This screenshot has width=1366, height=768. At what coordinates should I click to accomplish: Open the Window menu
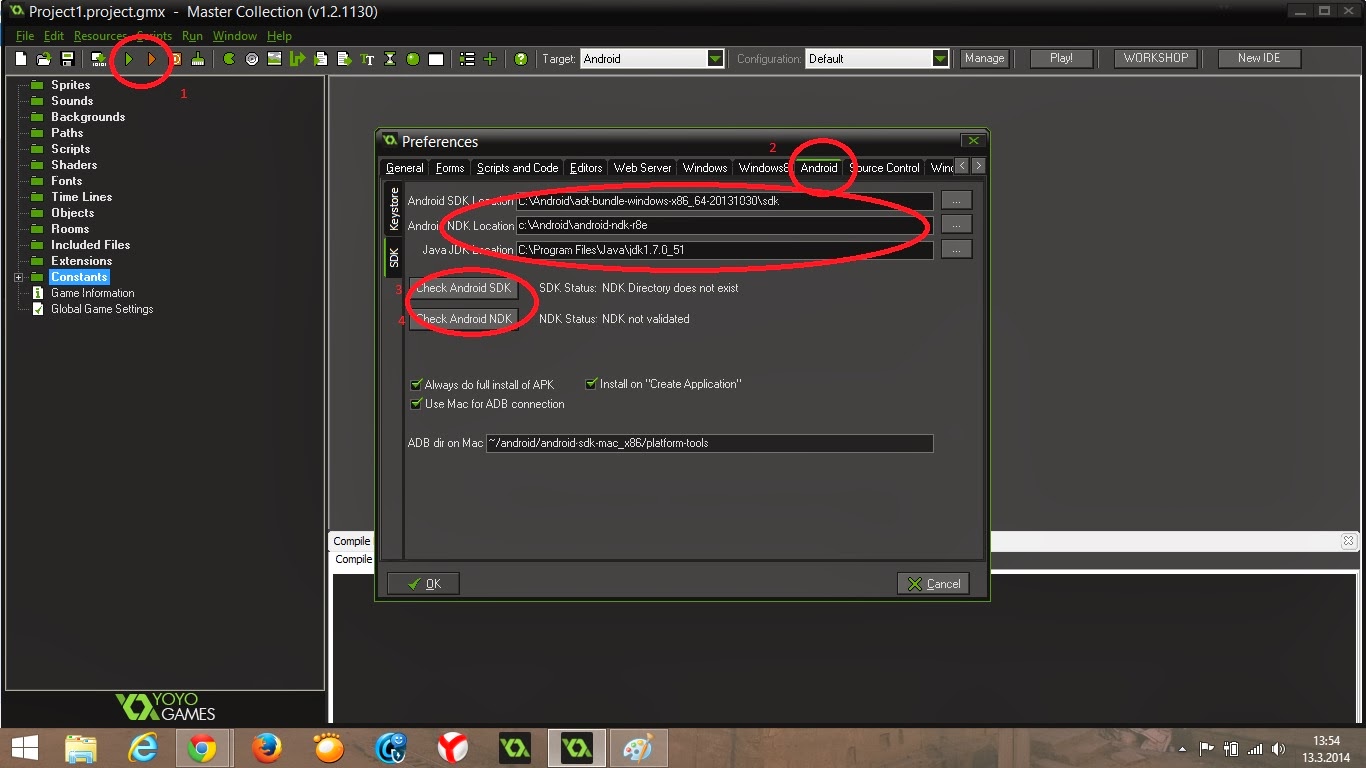coord(234,36)
